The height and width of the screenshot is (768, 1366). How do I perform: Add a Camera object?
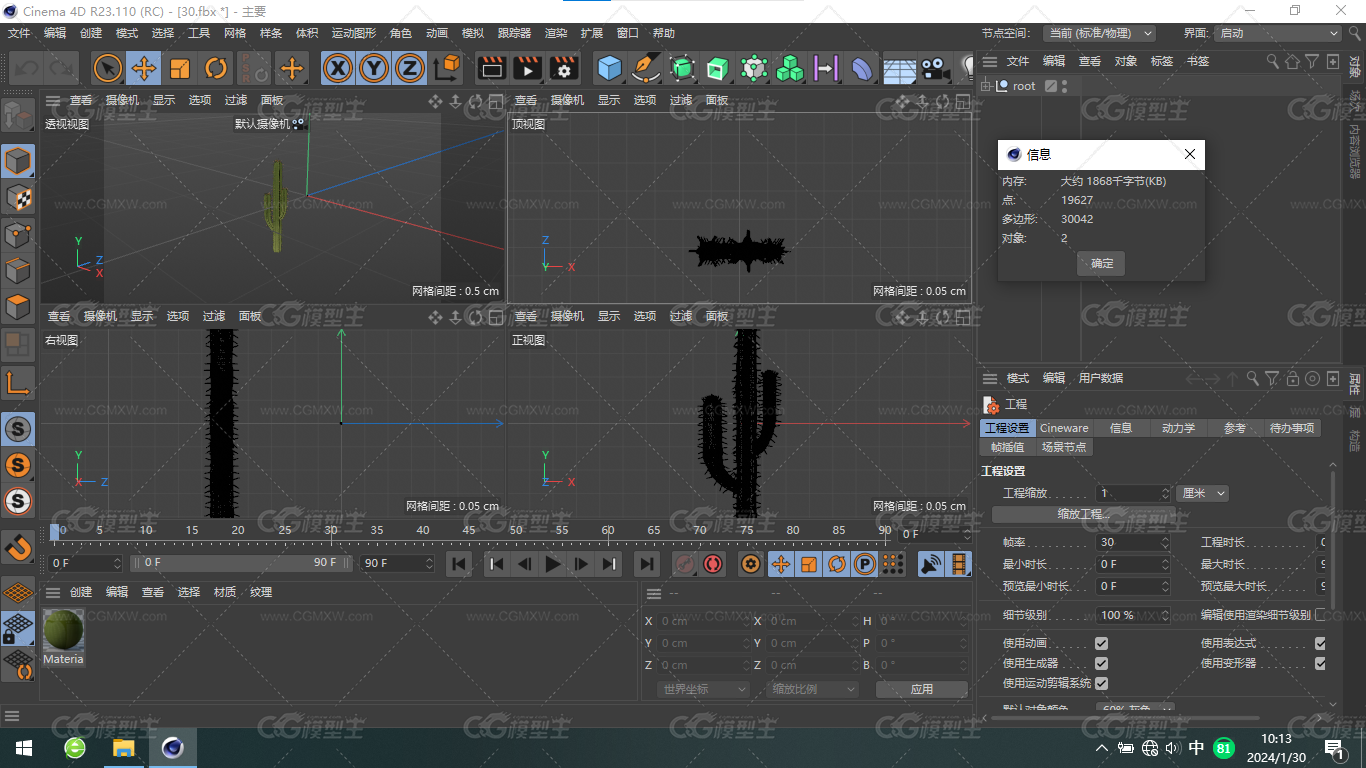(x=935, y=68)
